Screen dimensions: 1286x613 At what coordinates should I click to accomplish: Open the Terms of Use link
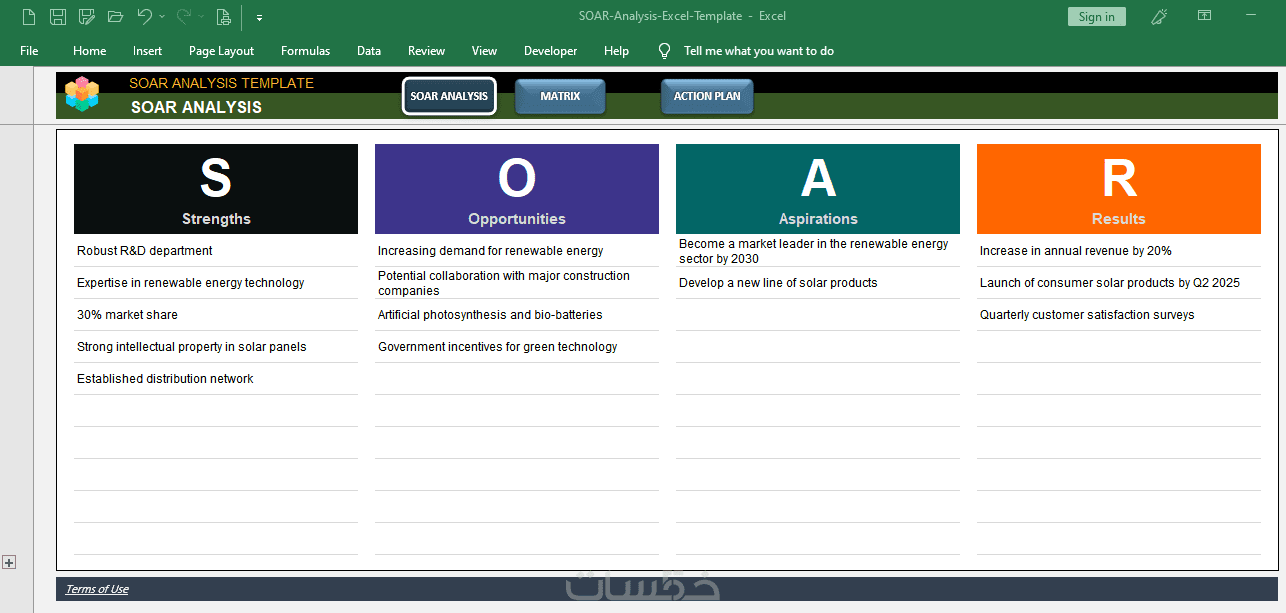click(x=97, y=589)
